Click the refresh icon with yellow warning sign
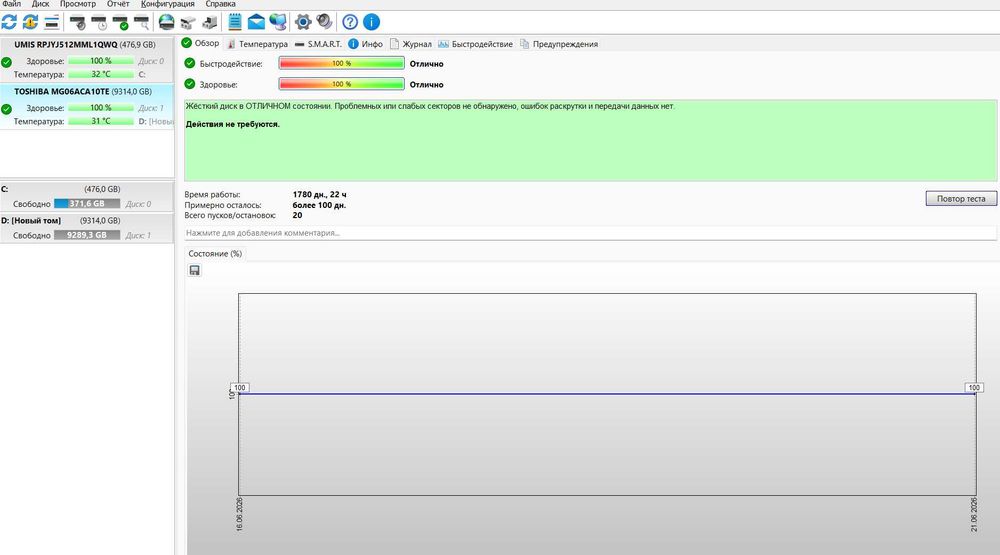1000x555 pixels. [x=30, y=22]
